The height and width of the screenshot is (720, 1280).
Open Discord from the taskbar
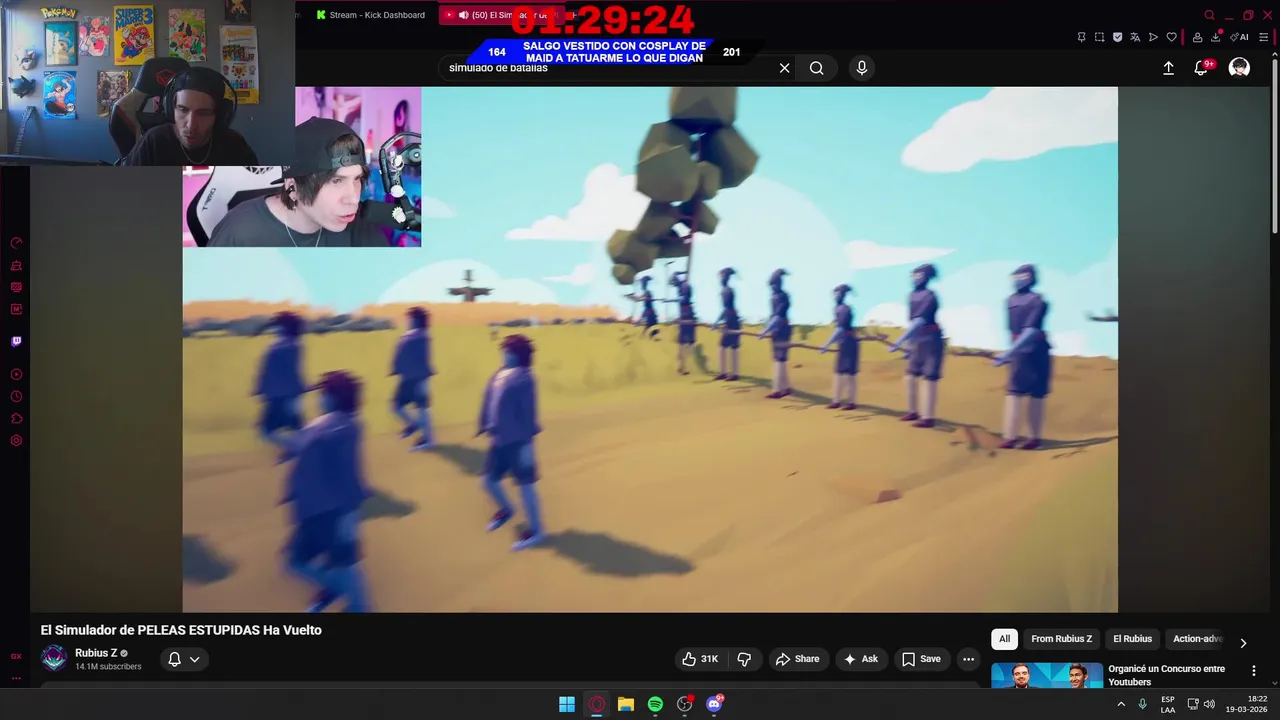click(714, 704)
